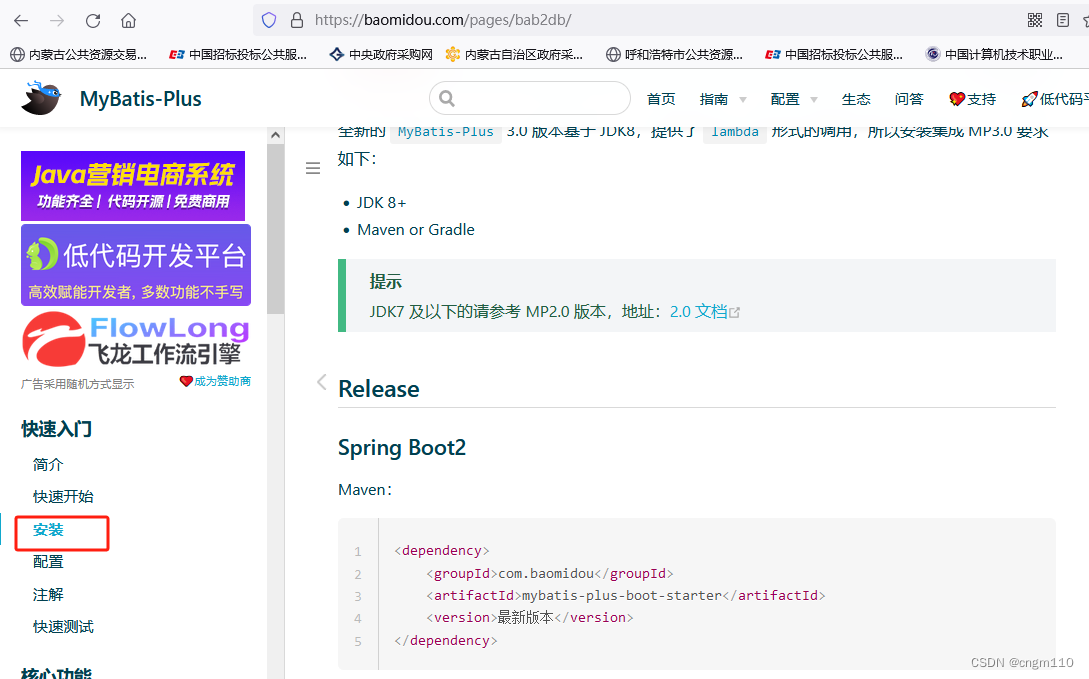Viewport: 1089px width, 679px height.
Task: Open the 中央政府采购网 bookmark
Action: tap(381, 54)
